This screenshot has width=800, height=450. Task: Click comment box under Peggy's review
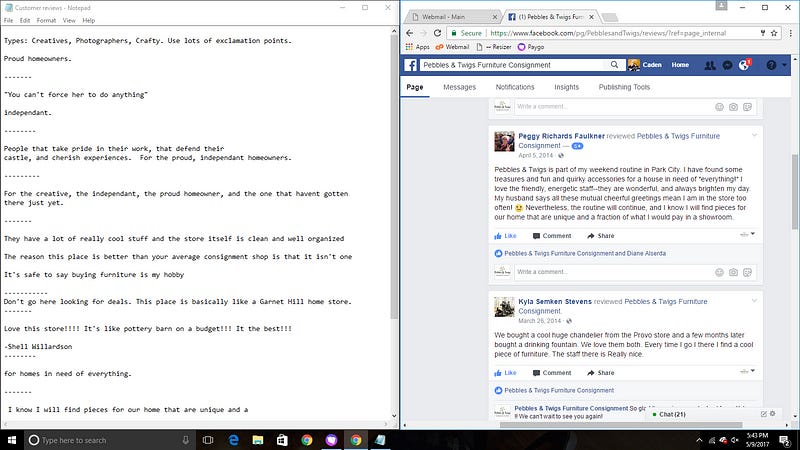click(612, 272)
